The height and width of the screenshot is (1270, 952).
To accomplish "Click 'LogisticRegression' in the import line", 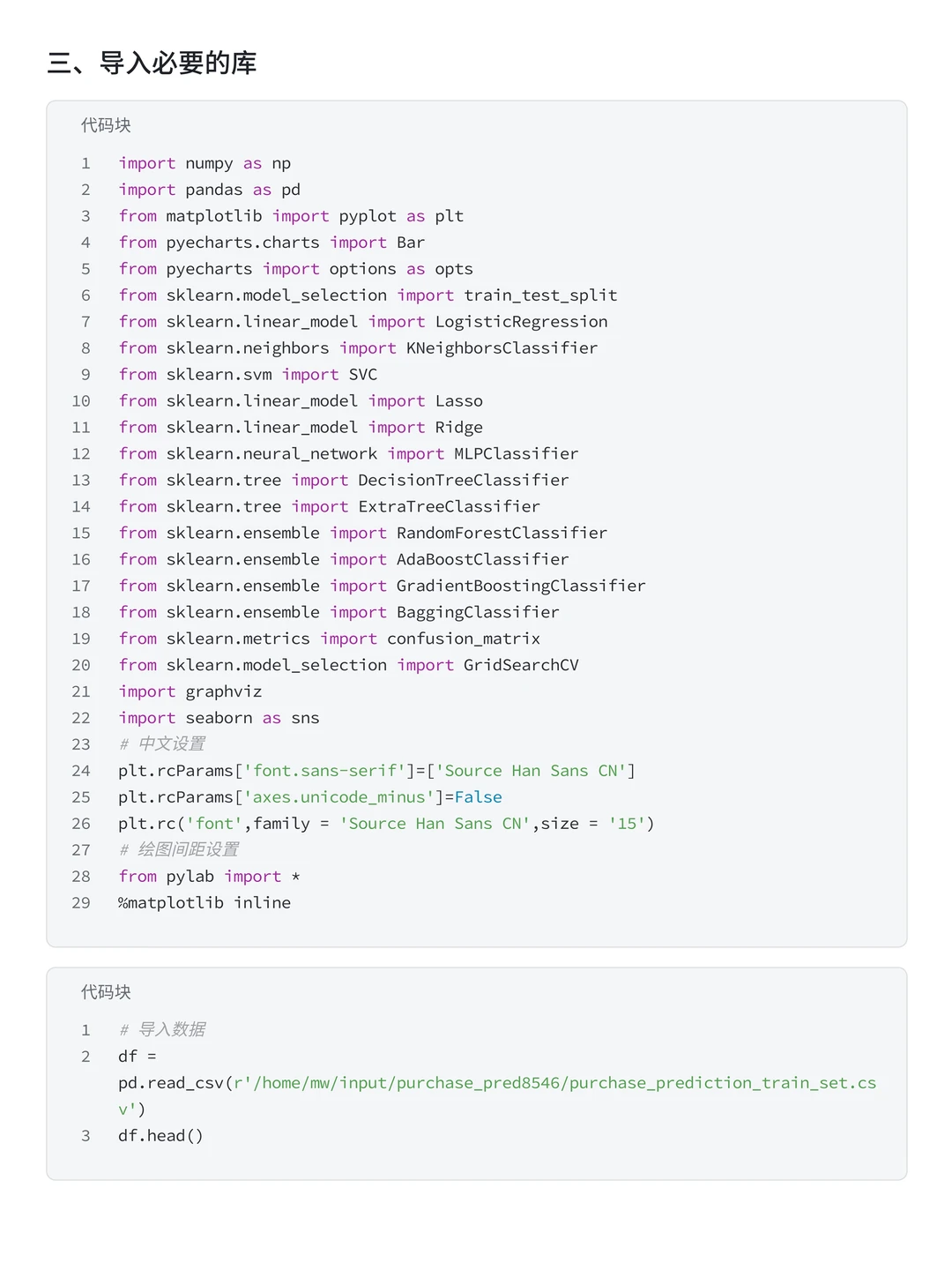I will point(521,322).
